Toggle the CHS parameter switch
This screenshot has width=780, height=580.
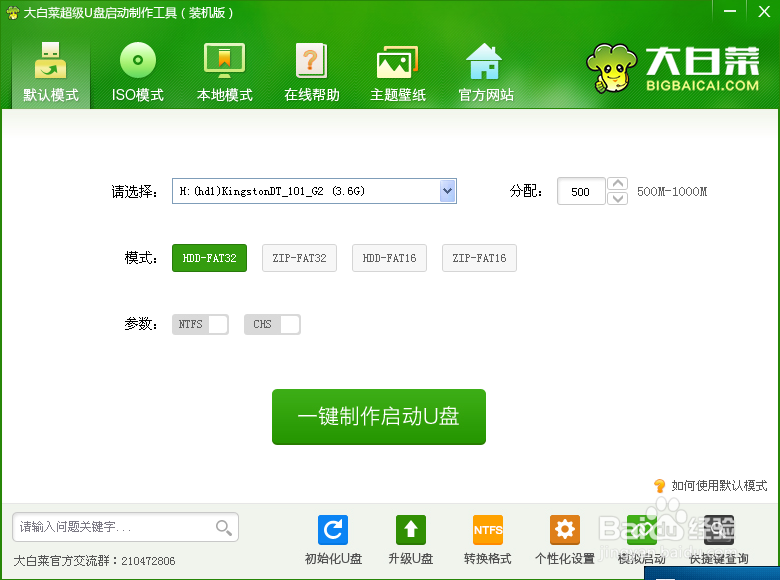click(272, 324)
